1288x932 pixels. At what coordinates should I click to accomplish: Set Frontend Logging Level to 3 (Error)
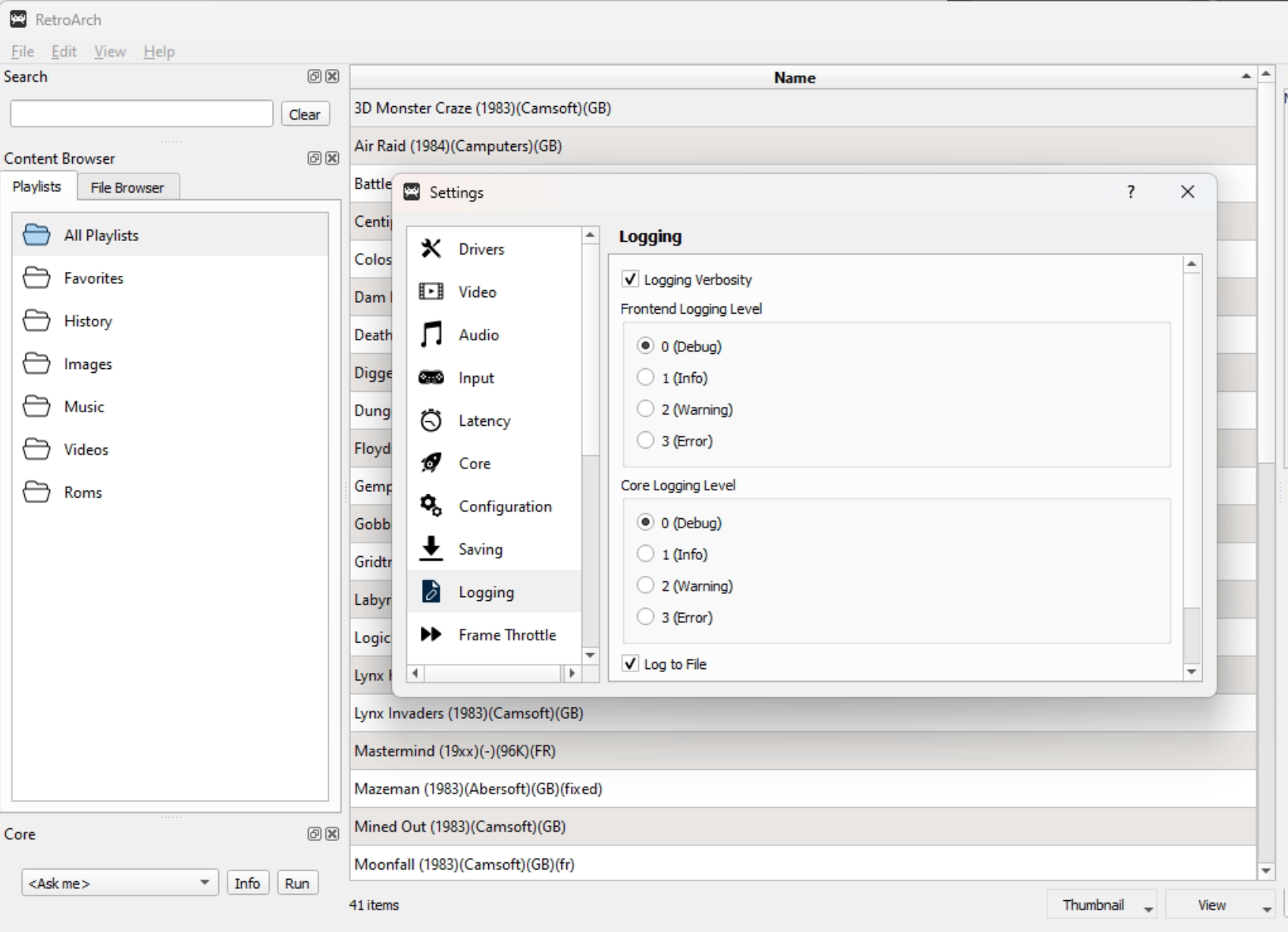[x=645, y=440]
